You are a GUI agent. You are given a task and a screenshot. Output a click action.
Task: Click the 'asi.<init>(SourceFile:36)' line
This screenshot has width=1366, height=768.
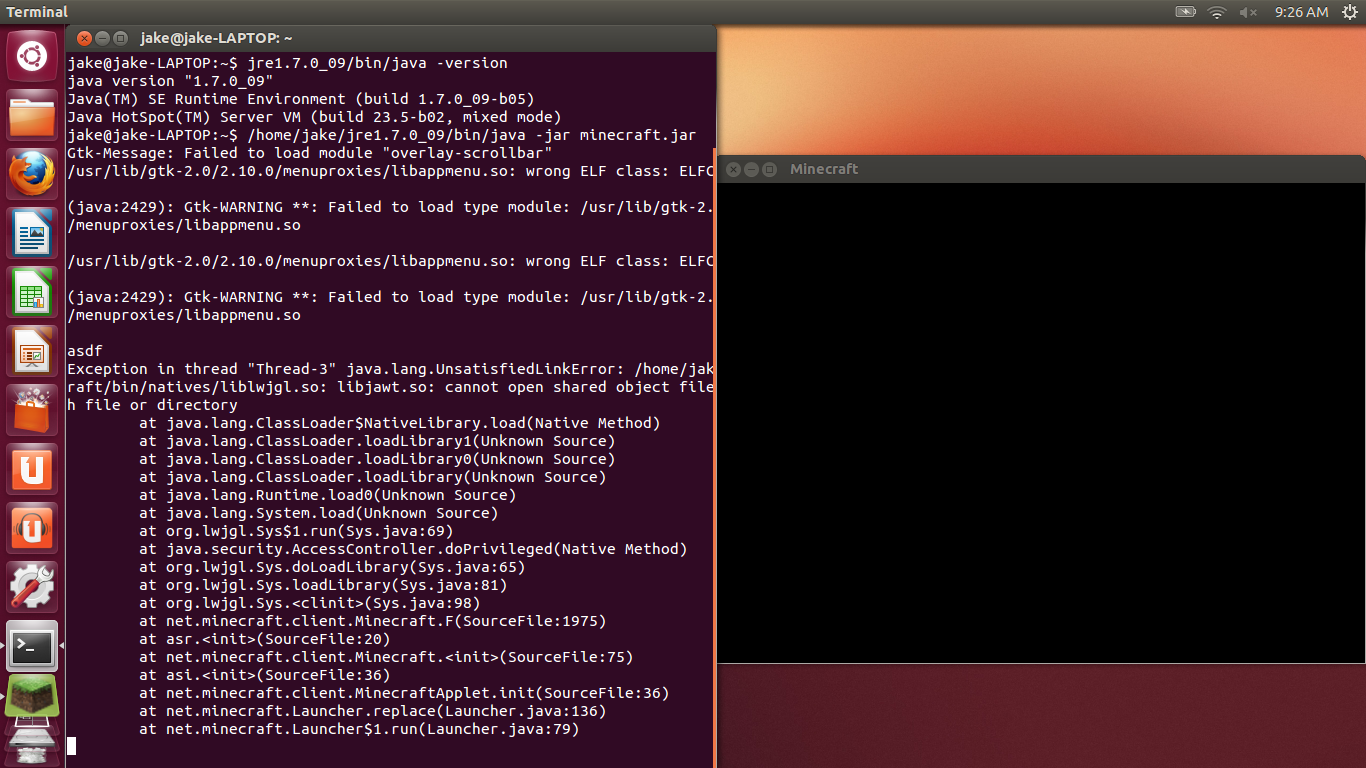pyautogui.click(x=265, y=675)
